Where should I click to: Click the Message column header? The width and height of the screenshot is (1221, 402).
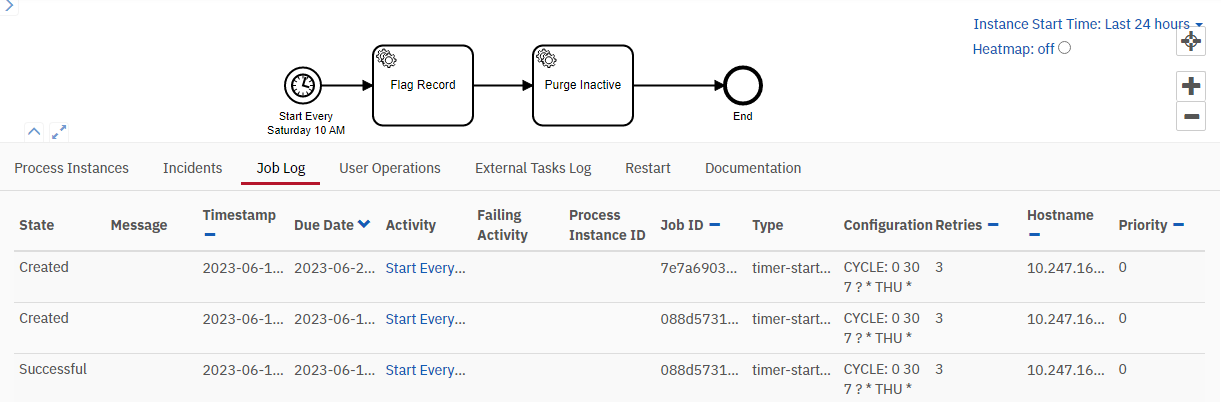click(139, 225)
